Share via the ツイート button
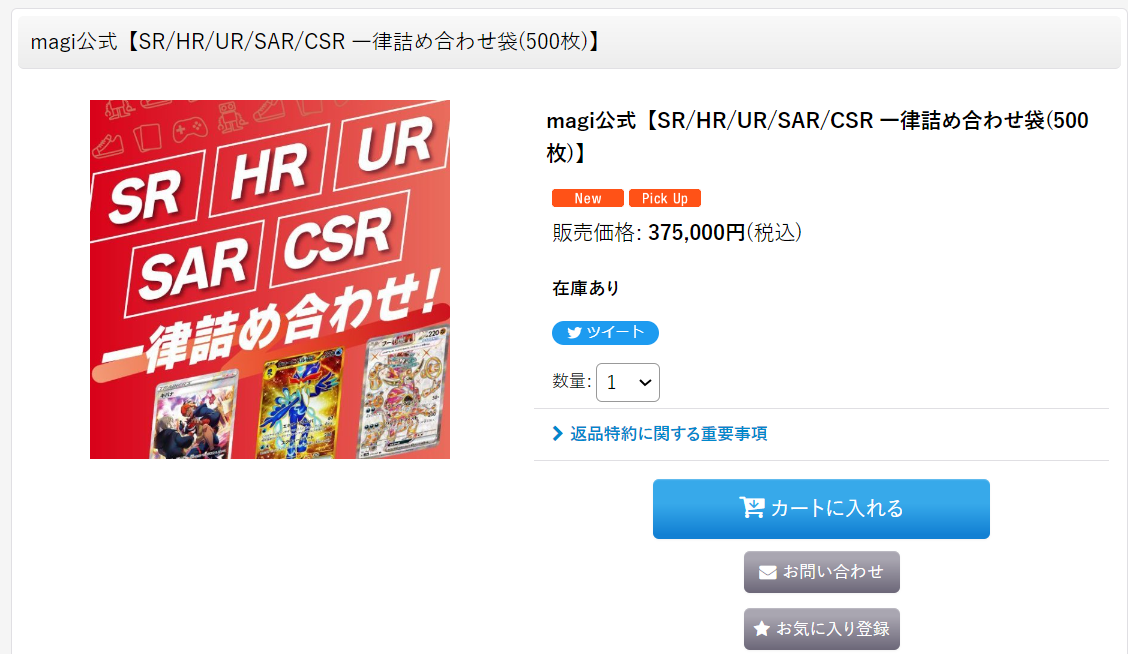Screen dimensions: 1128x654 (x=605, y=333)
